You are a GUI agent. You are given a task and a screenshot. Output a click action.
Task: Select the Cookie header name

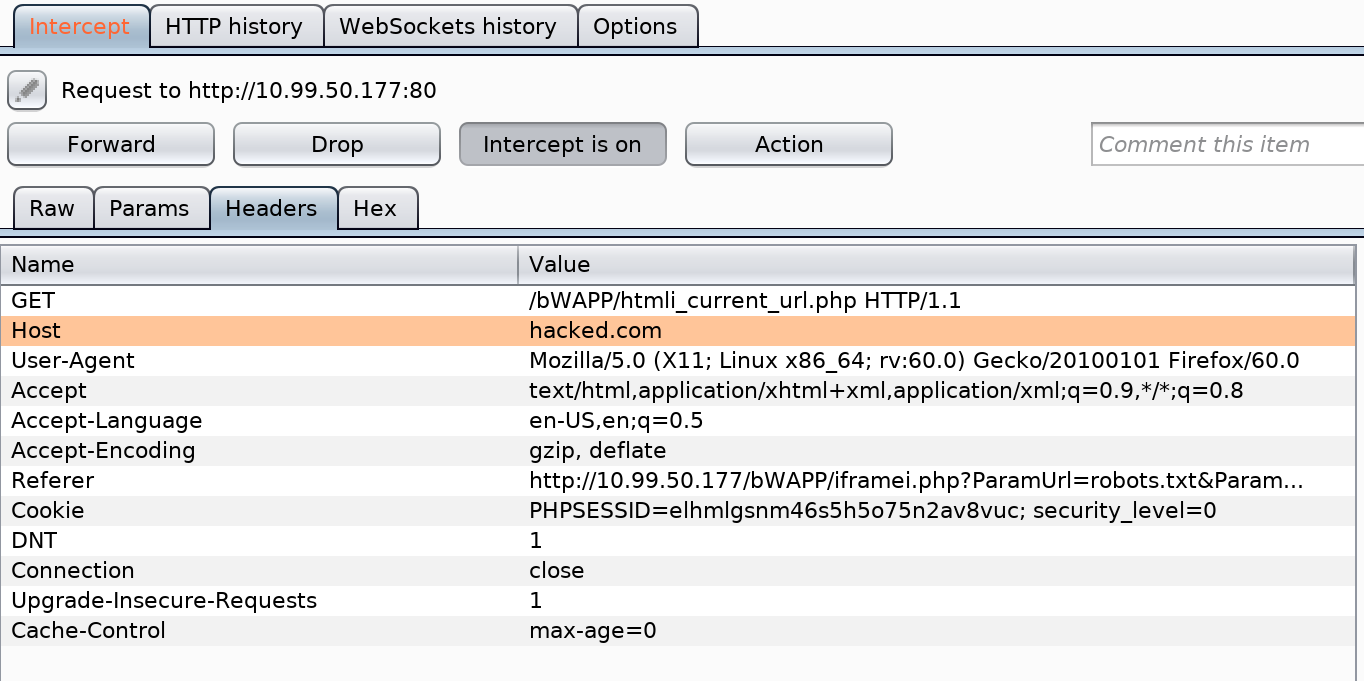[259, 510]
